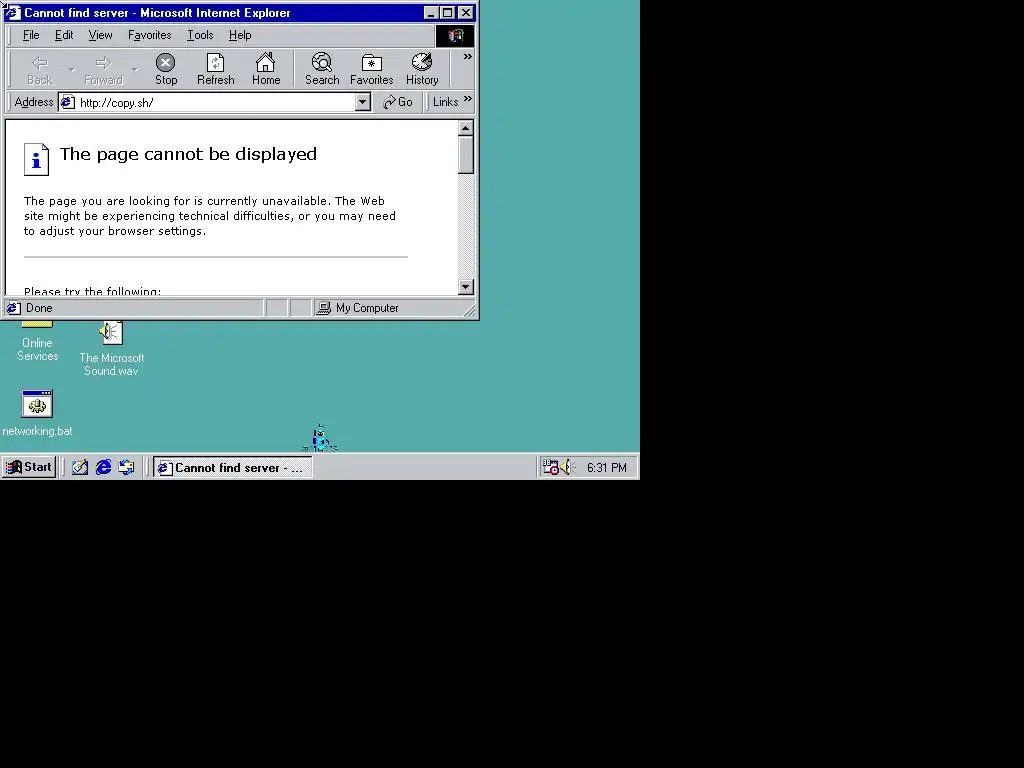This screenshot has height=768, width=1024.
Task: Click the scrollbar up arrow
Action: click(466, 128)
